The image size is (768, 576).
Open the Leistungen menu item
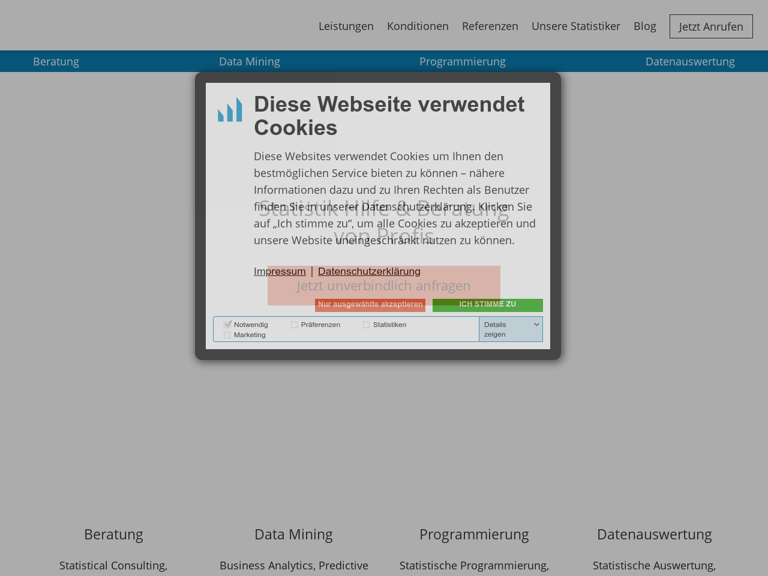(x=346, y=26)
